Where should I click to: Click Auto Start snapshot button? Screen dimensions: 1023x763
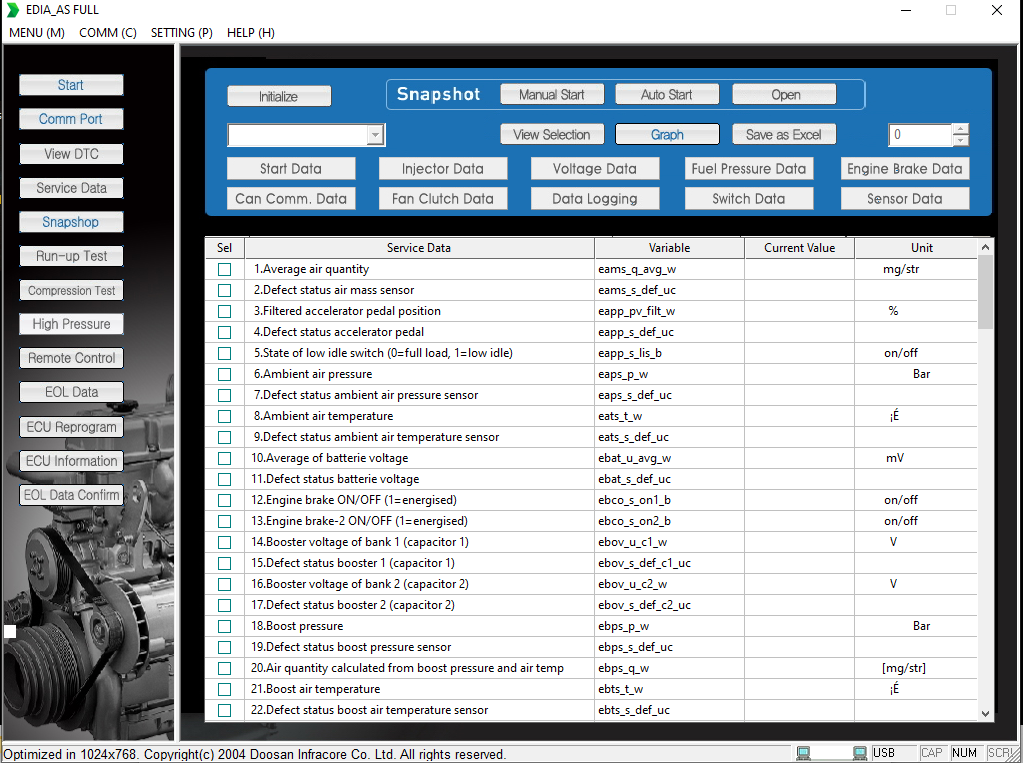coord(667,94)
